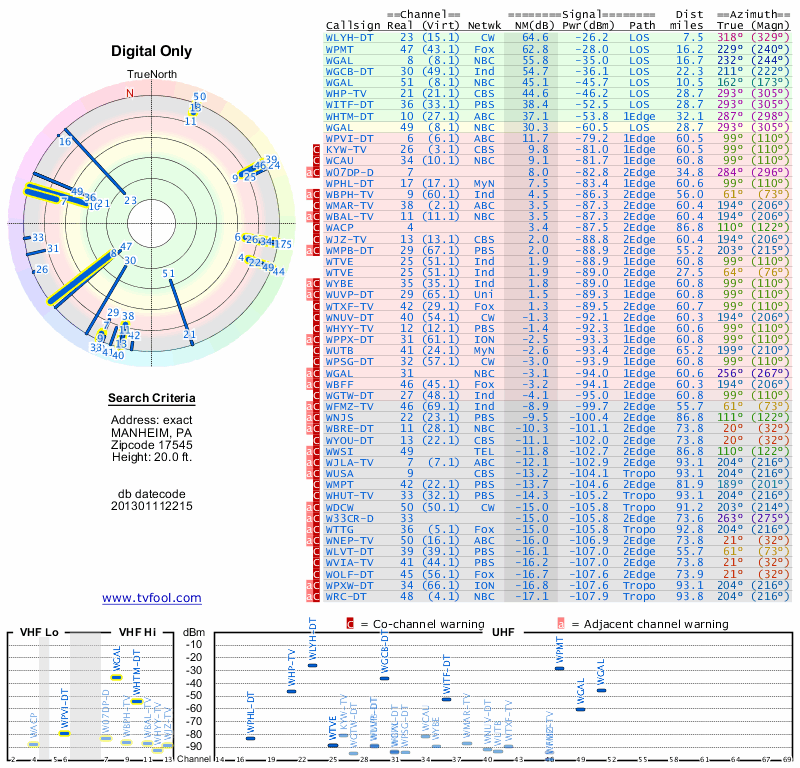The width and height of the screenshot is (800, 768).
Task: Click co-channel warning icon on KYW-TV row
Action: (x=316, y=150)
